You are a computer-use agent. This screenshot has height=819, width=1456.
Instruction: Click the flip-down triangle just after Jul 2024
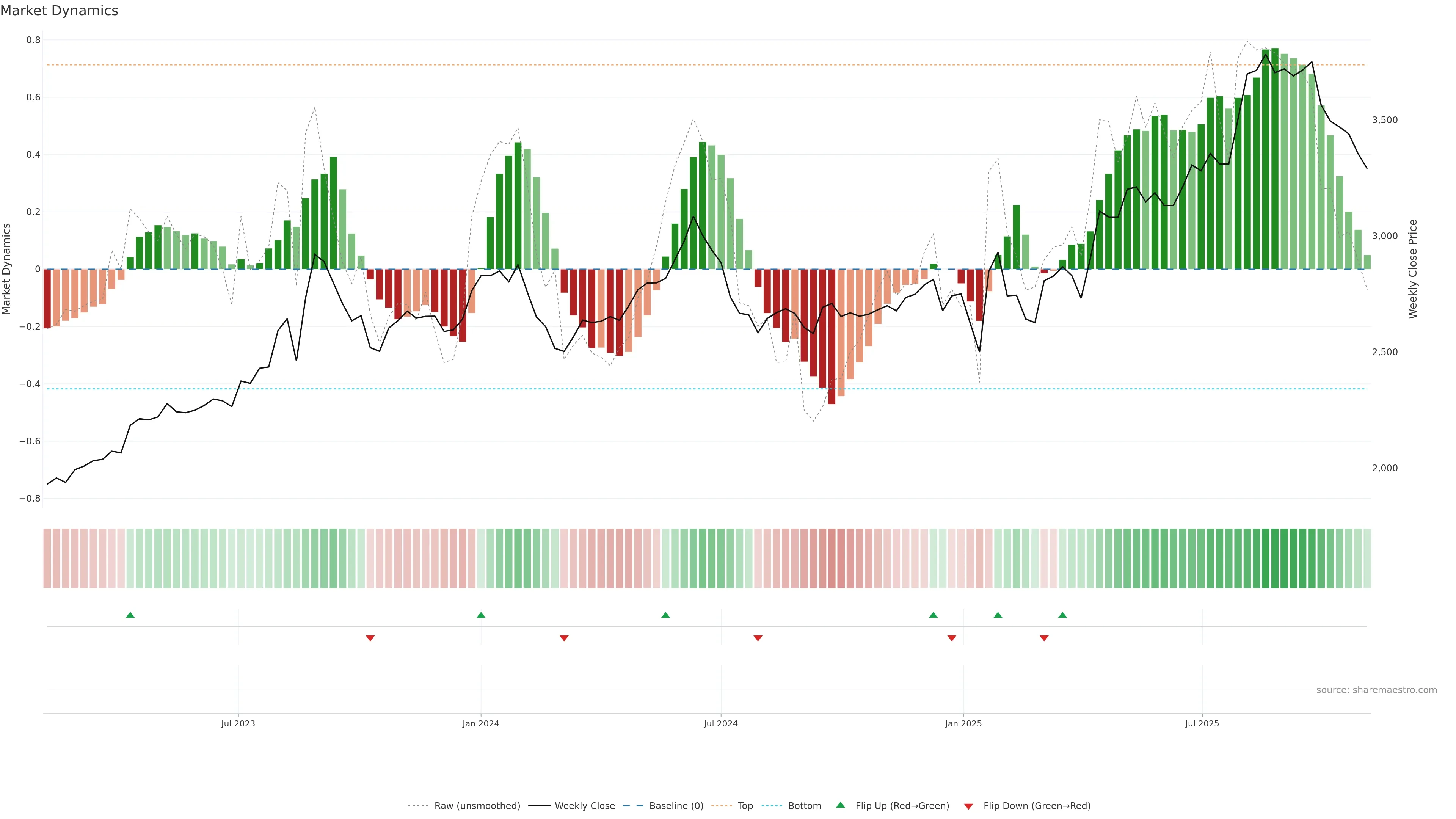tap(758, 638)
